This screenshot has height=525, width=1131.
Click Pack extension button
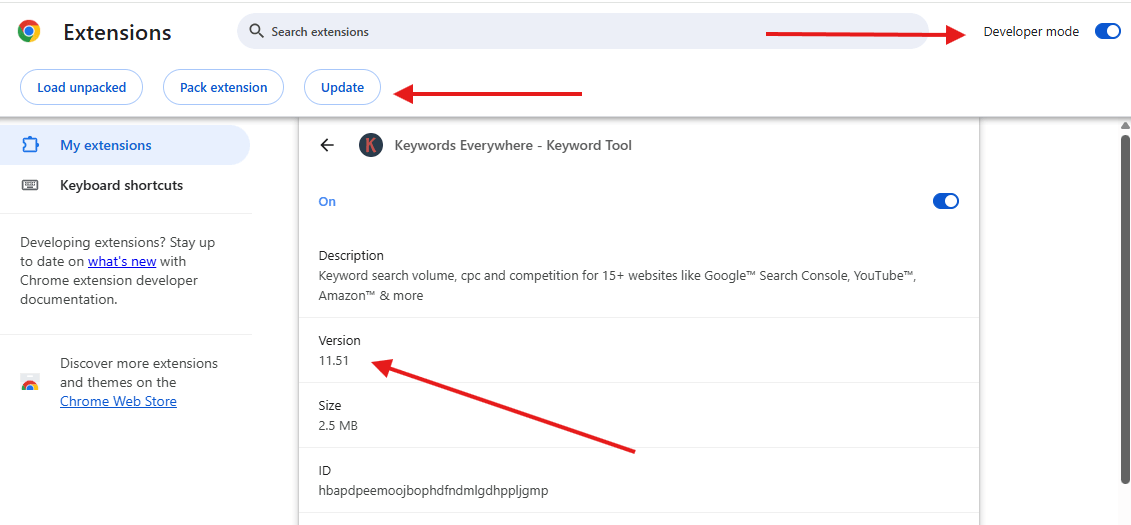[224, 87]
